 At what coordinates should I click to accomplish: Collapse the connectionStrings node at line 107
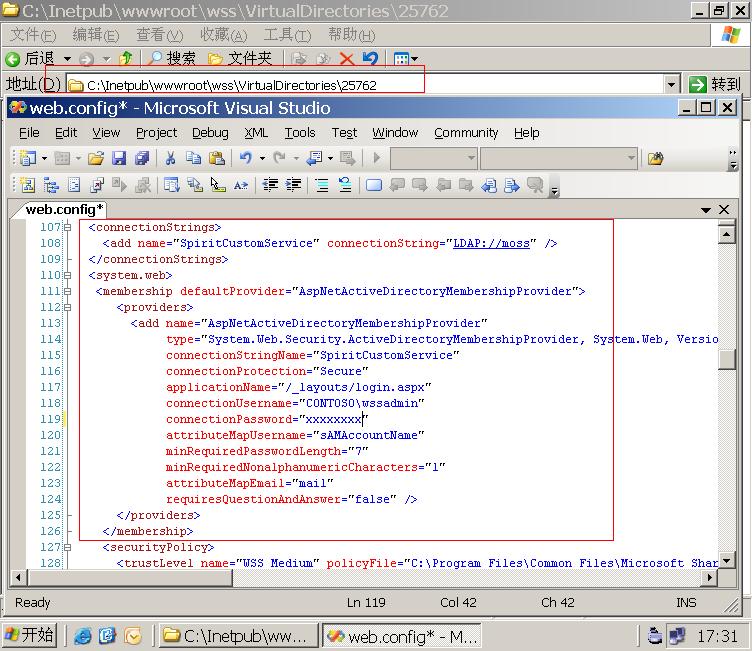[67, 227]
